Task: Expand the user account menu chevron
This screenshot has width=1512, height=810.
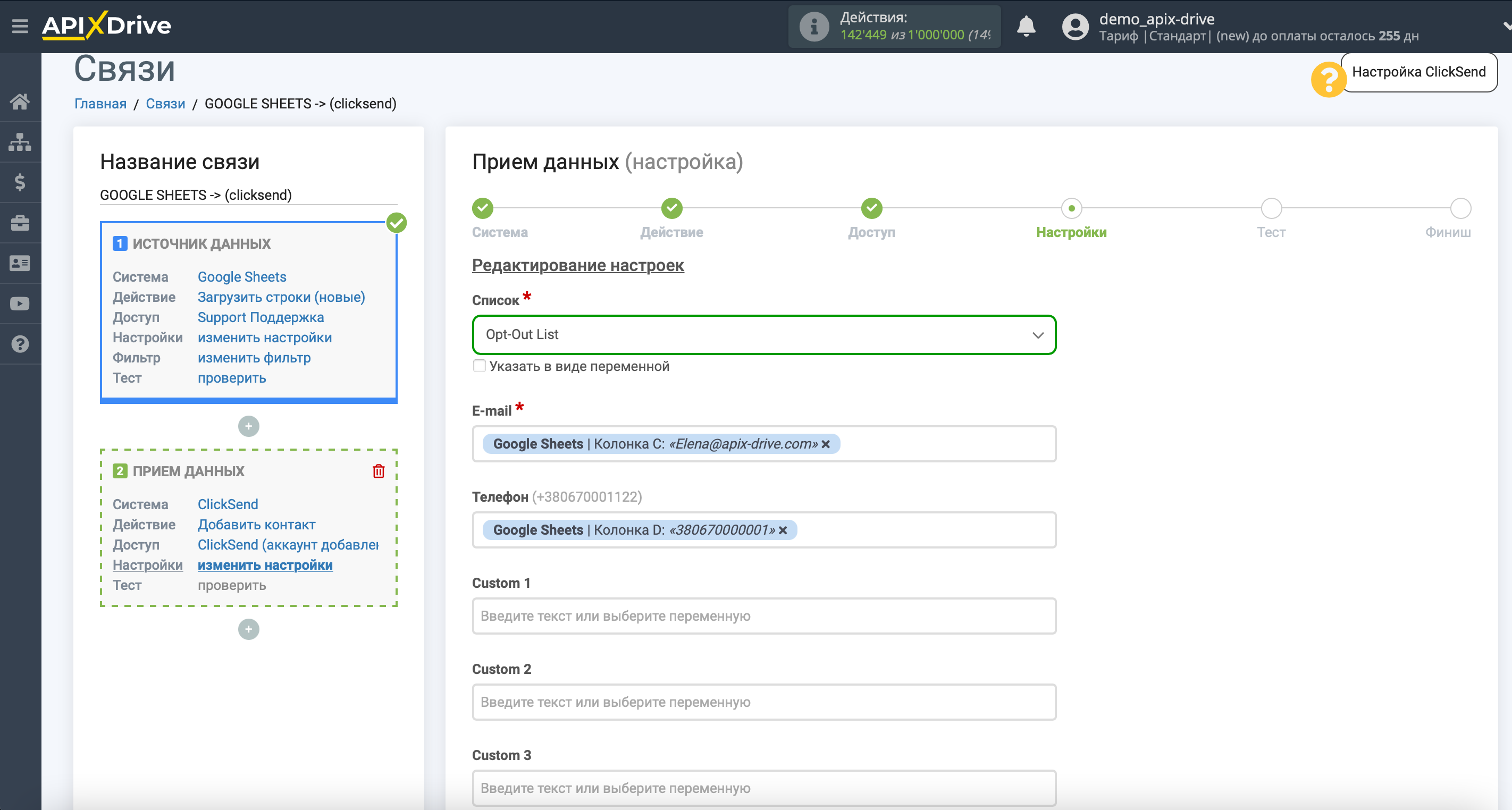Action: [x=1506, y=27]
